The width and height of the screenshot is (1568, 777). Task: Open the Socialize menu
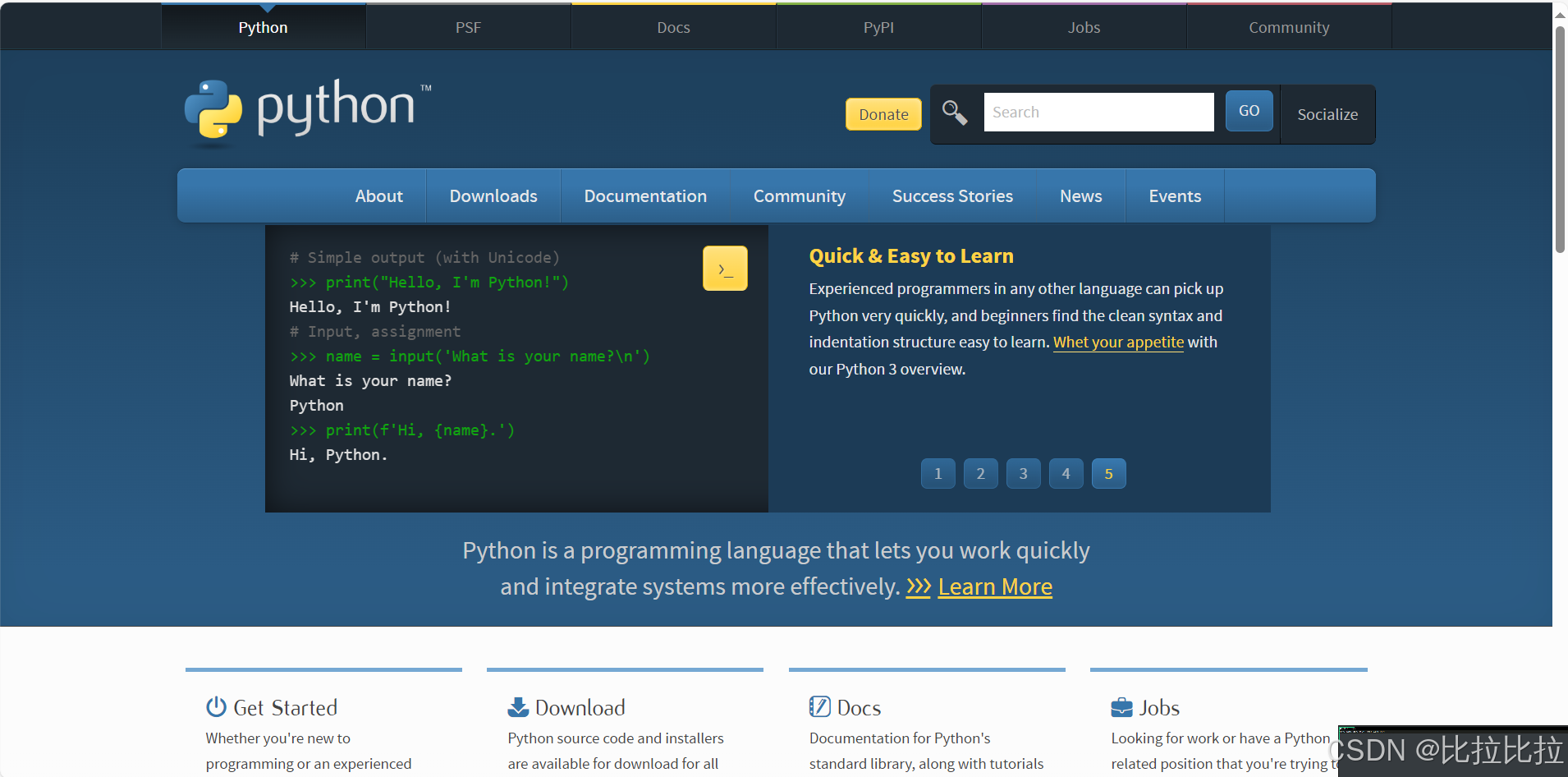pyautogui.click(x=1327, y=114)
